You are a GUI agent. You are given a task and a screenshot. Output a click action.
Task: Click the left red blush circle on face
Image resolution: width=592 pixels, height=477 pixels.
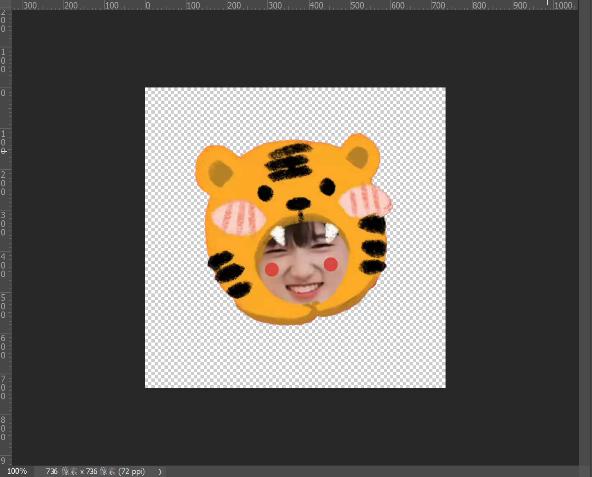click(x=271, y=269)
